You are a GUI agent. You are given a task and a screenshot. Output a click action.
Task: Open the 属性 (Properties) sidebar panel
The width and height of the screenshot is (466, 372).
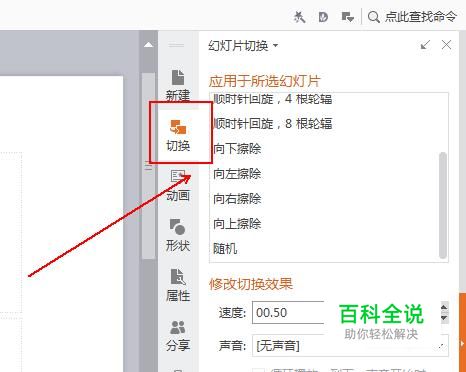click(x=178, y=285)
